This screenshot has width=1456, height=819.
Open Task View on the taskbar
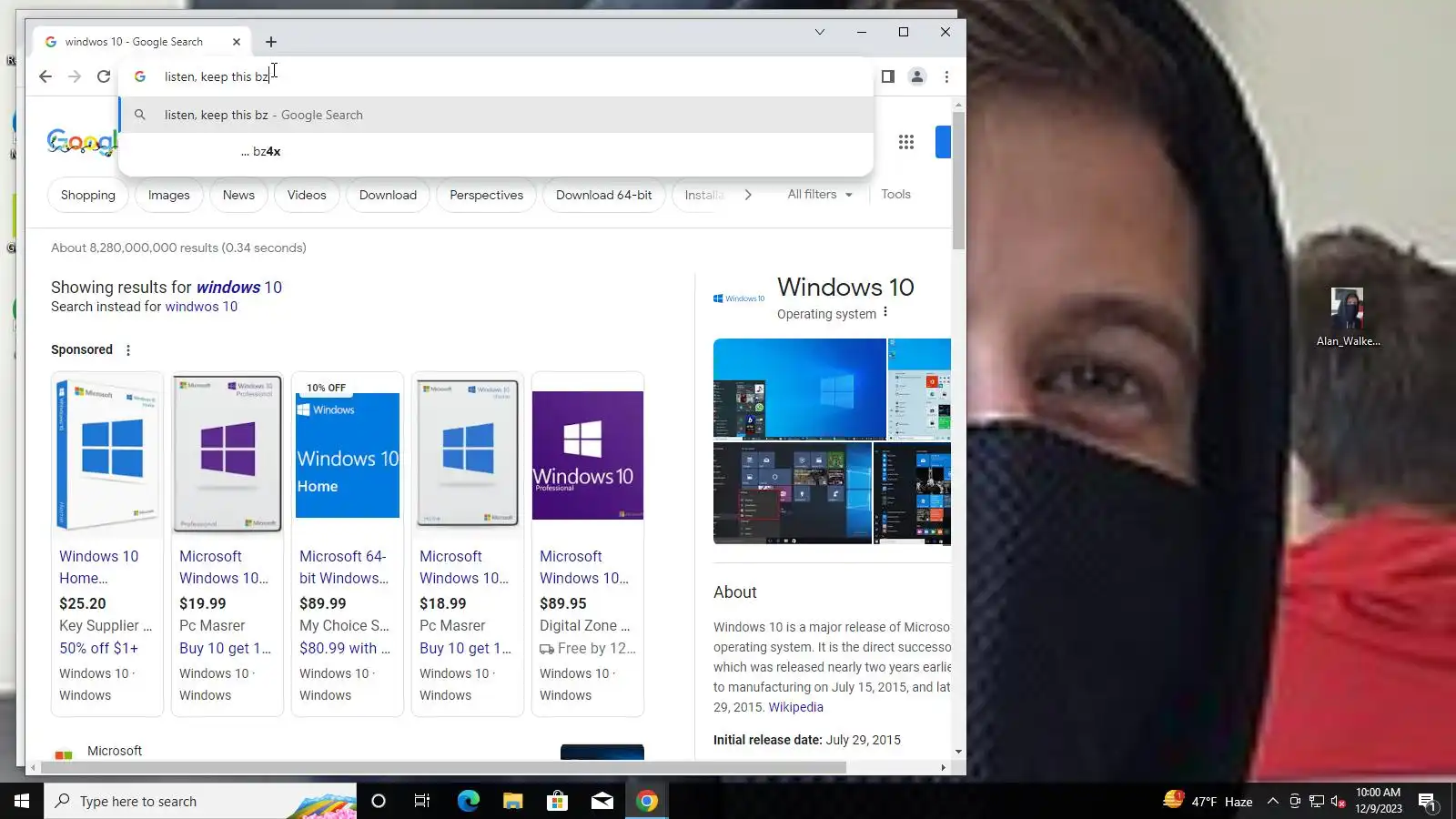point(422,801)
